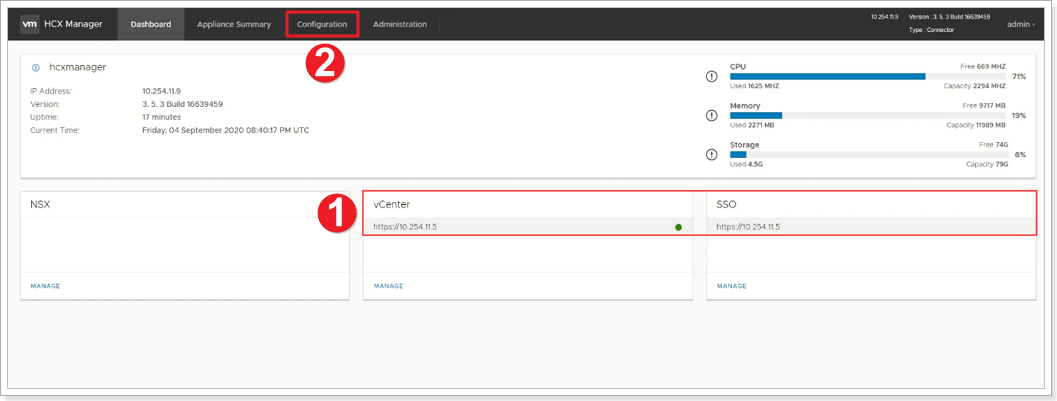The height and width of the screenshot is (401, 1057).
Task: Open the Administration tab
Action: [x=400, y=24]
